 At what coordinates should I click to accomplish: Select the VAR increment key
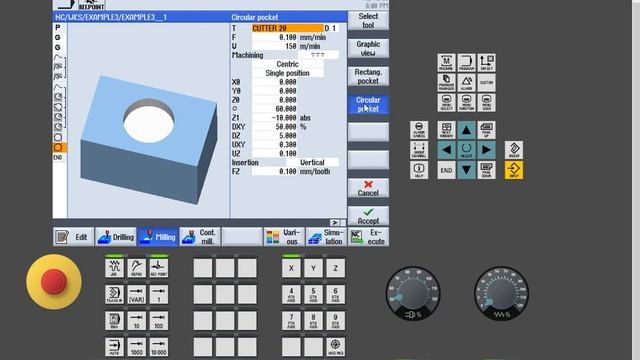click(136, 294)
